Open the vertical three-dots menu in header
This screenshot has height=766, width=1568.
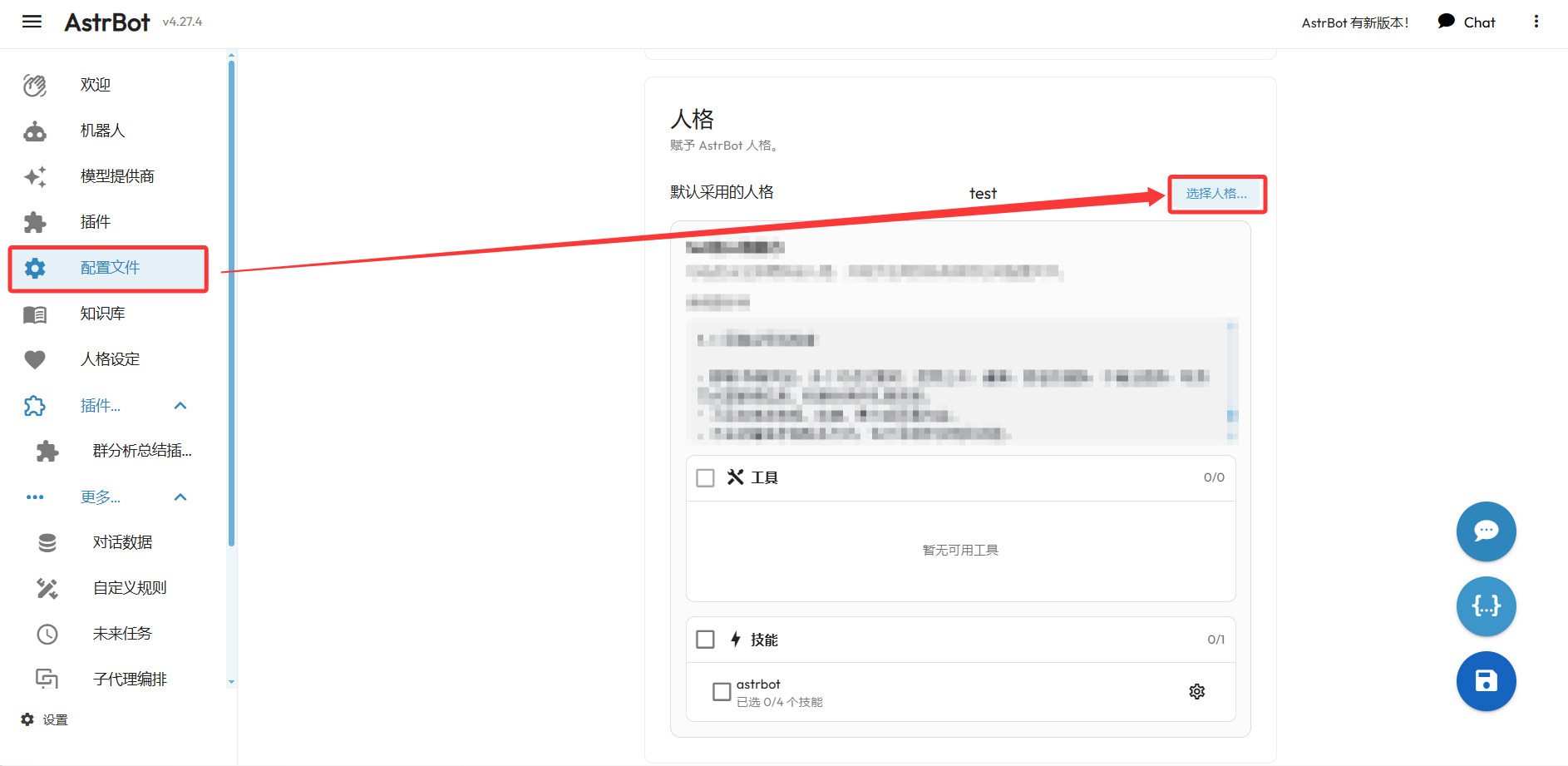(1536, 22)
